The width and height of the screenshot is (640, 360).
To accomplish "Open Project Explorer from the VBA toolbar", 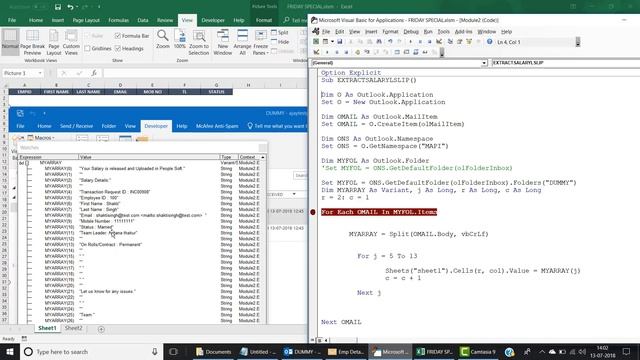I will tap(450, 42).
